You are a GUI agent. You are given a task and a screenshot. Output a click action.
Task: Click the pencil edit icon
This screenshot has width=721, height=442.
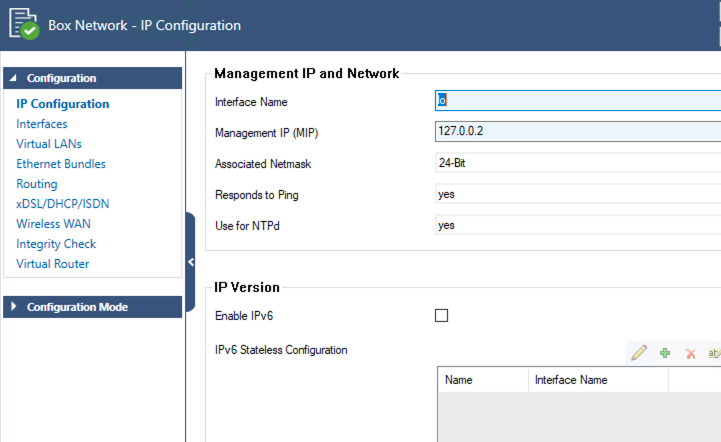click(x=638, y=353)
